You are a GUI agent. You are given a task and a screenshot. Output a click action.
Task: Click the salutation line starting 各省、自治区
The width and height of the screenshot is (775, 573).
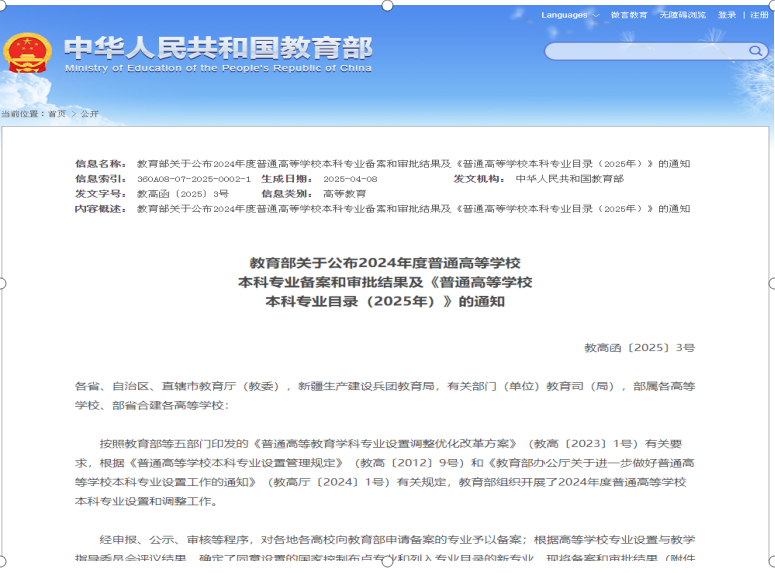pyautogui.click(x=385, y=396)
